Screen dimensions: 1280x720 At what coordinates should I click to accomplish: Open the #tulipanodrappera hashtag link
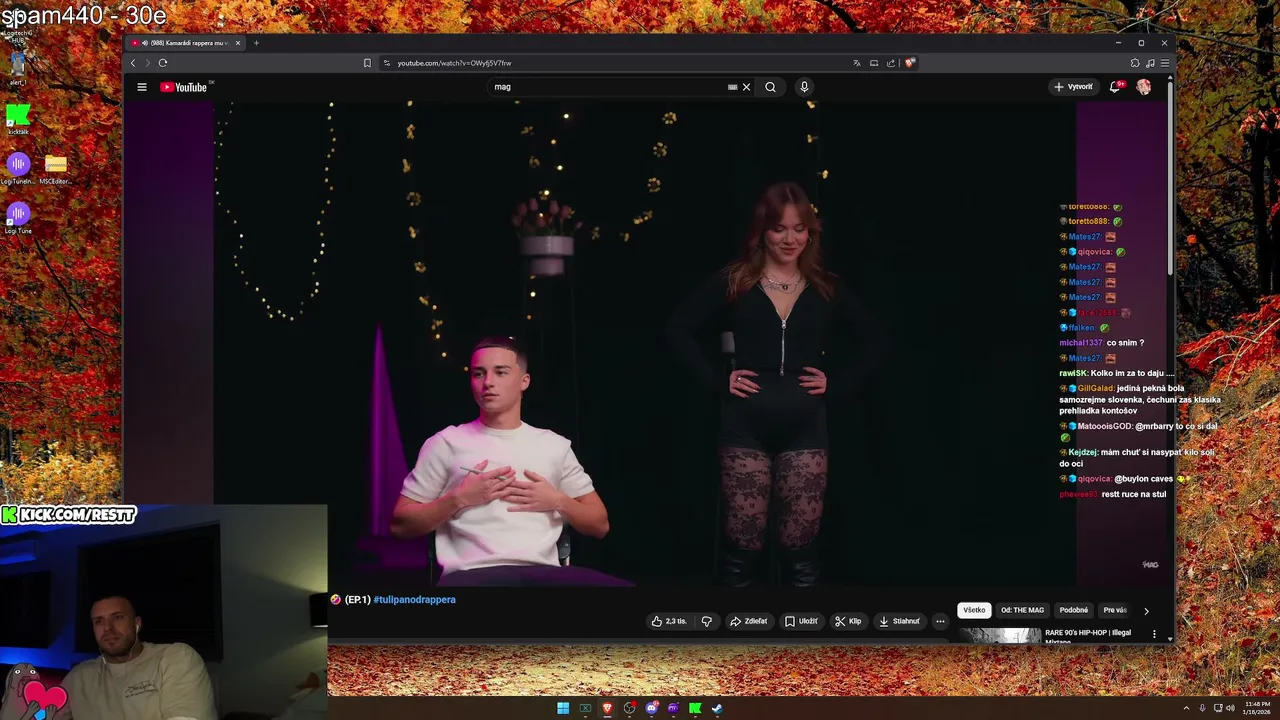tap(414, 599)
